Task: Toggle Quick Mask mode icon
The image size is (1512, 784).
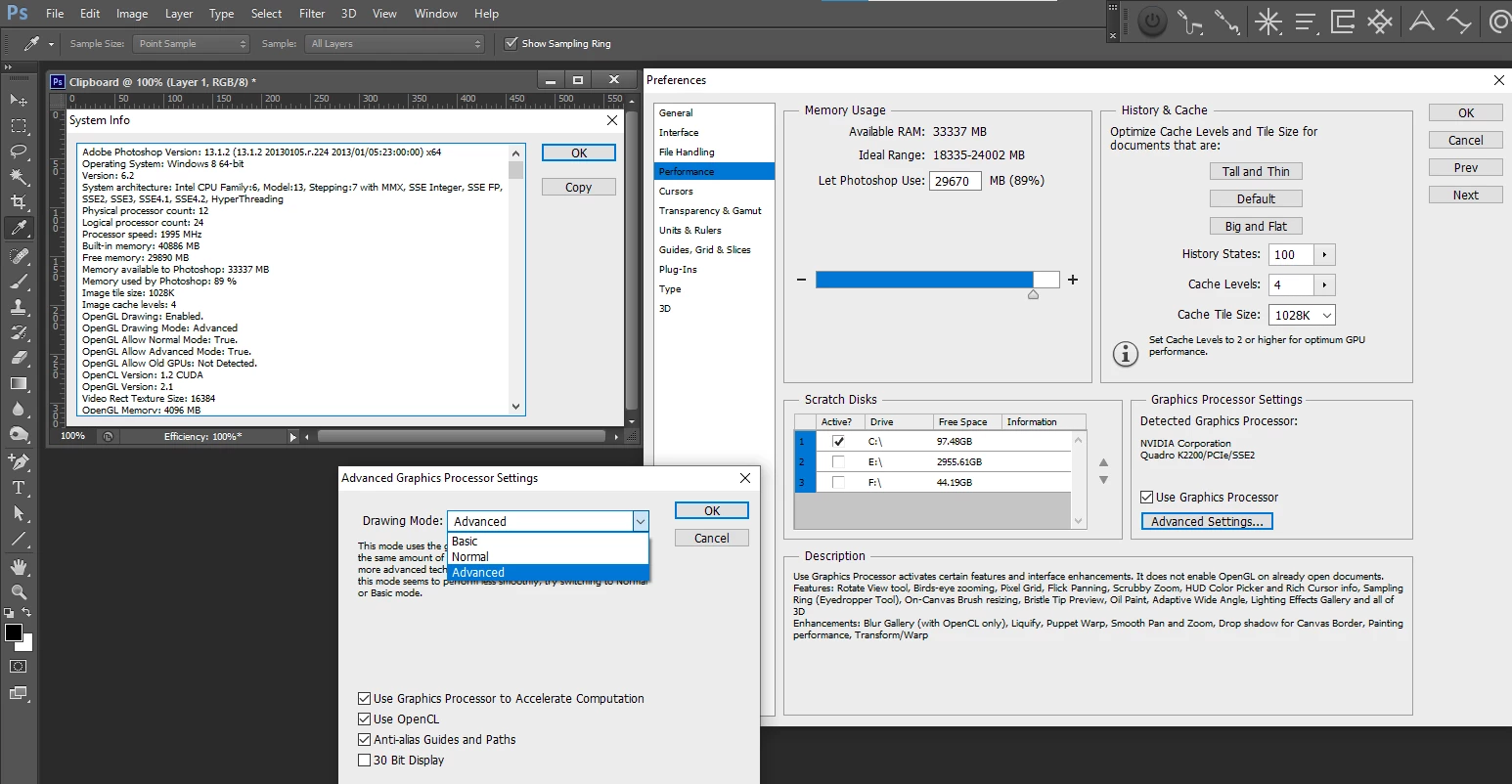Action: 19,667
